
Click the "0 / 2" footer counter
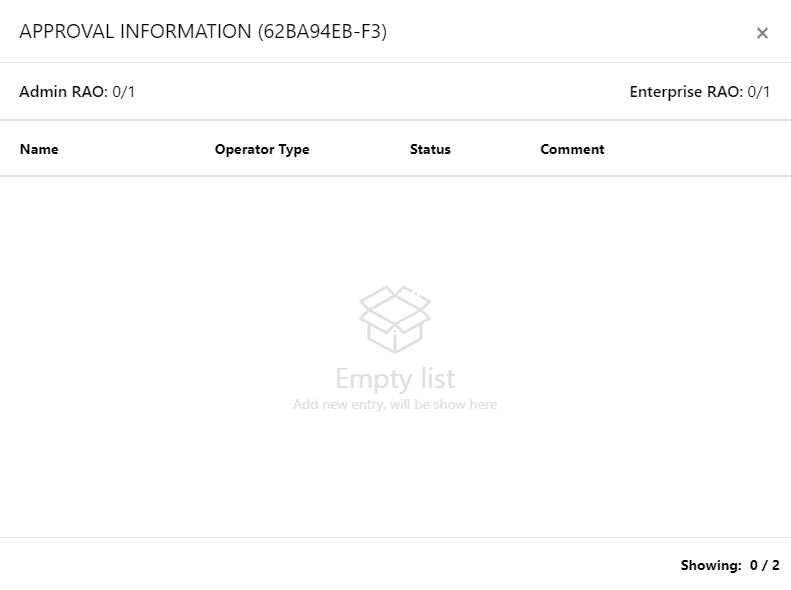(x=765, y=565)
